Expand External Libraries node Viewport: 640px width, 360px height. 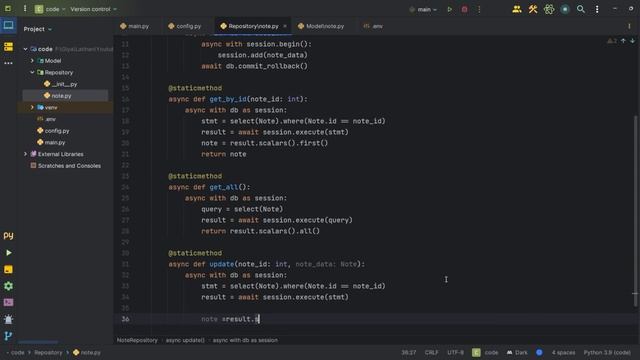coord(25,154)
